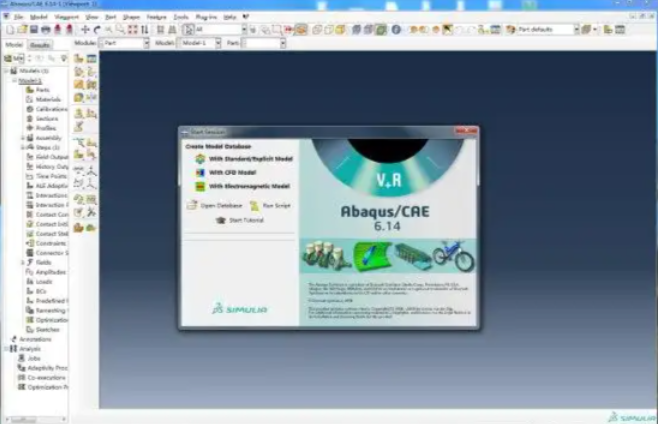
Task: Select Loads in the model tree
Action: point(44,282)
